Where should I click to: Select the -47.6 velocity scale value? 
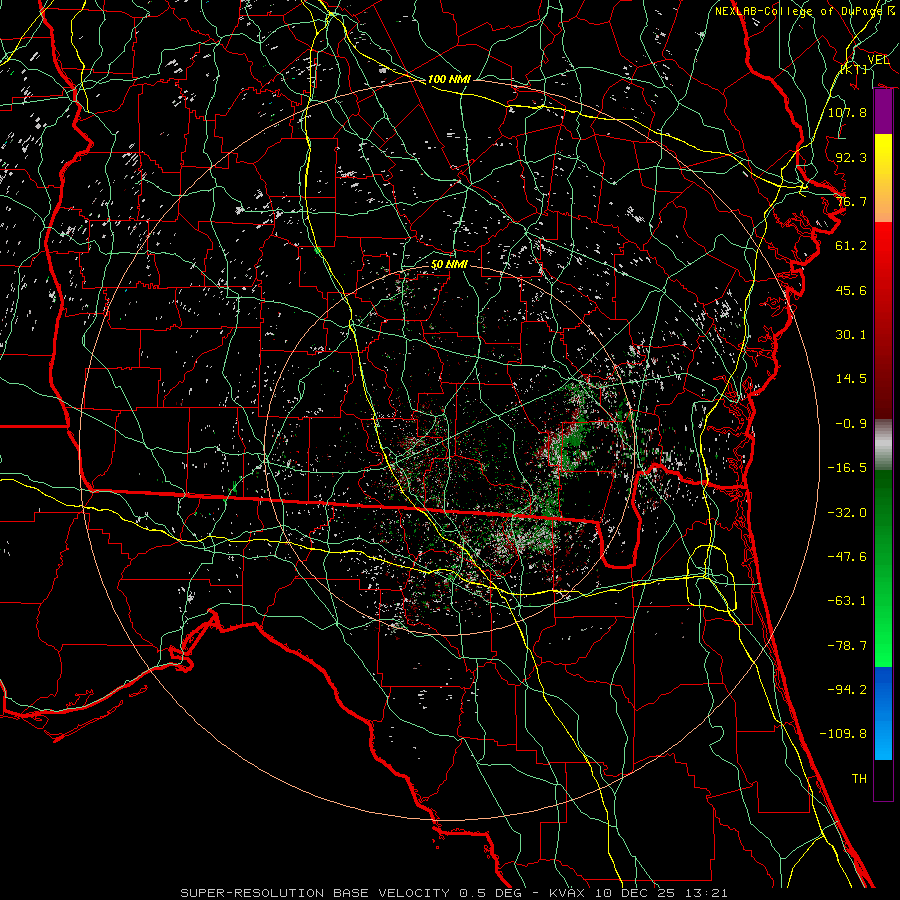[847, 557]
